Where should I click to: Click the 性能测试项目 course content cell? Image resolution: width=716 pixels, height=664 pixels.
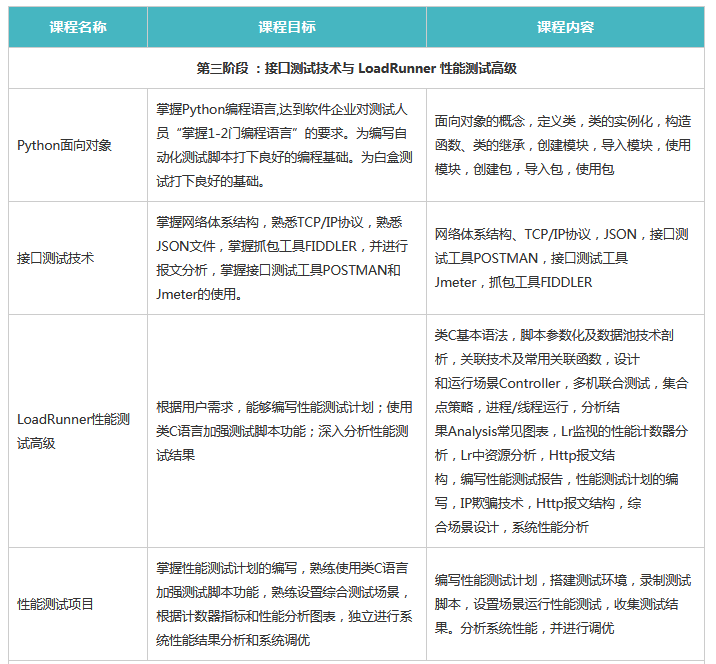[563, 604]
